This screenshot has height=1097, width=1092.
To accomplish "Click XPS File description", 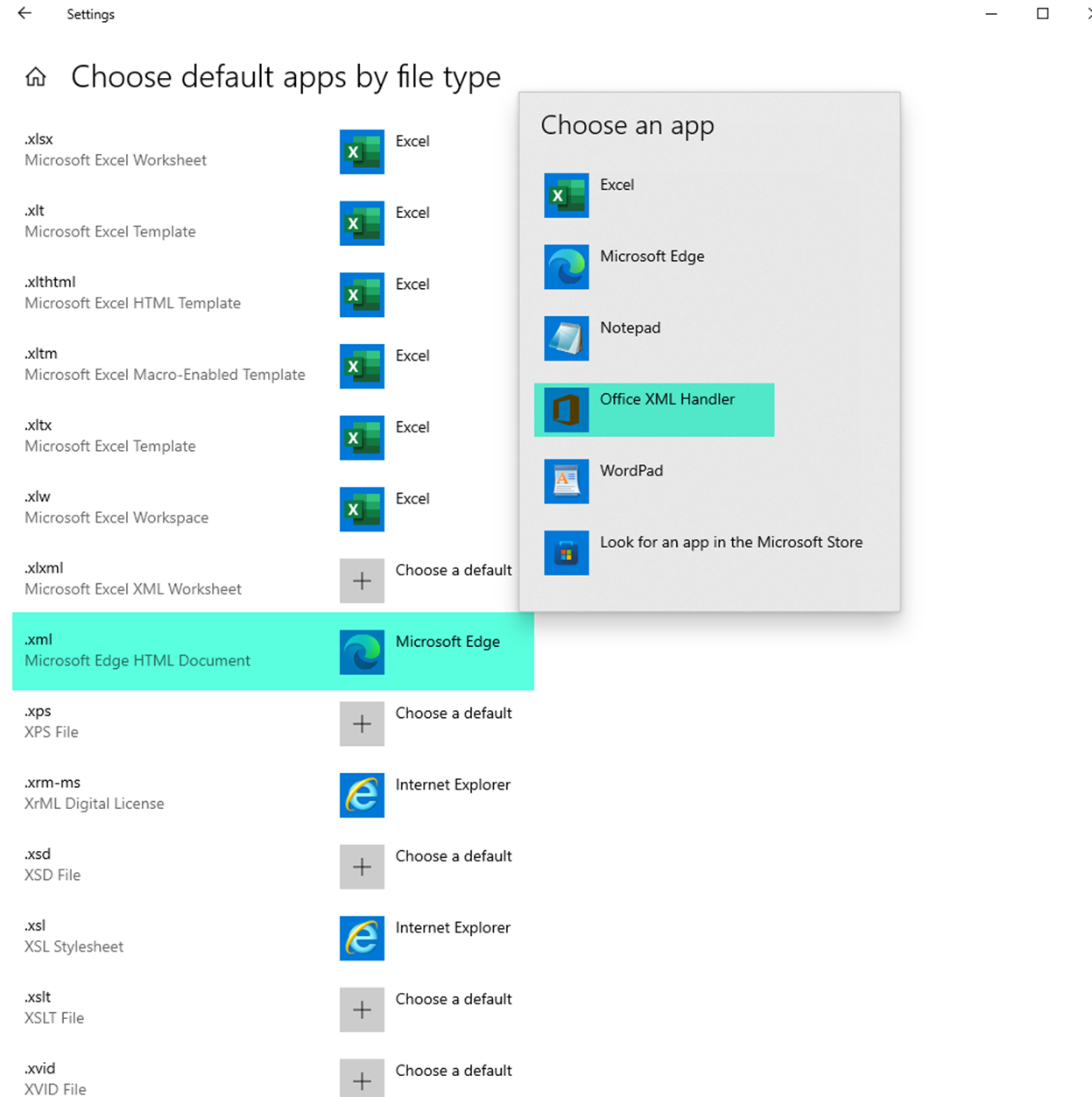I will (x=52, y=732).
